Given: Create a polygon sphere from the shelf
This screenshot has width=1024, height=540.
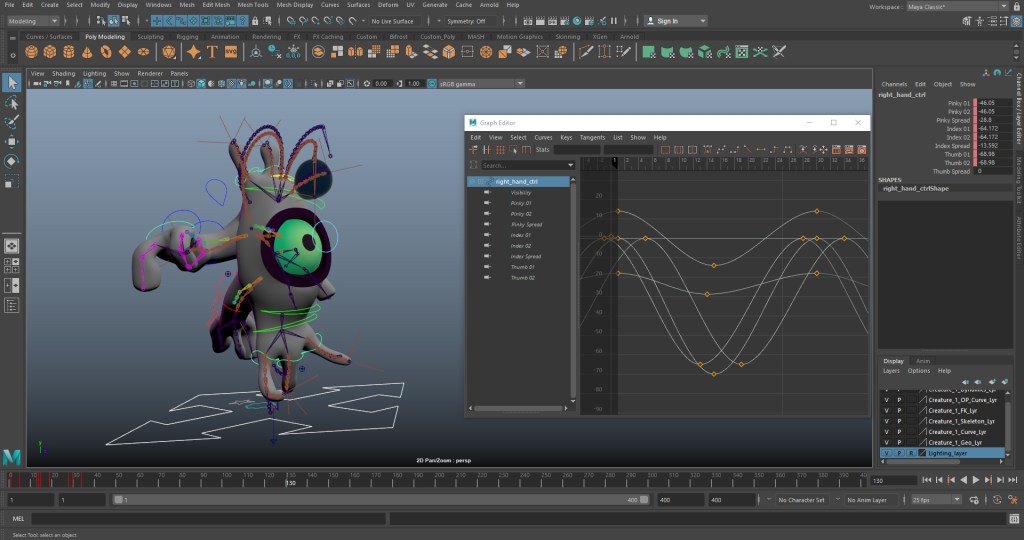Looking at the screenshot, I should pos(31,52).
